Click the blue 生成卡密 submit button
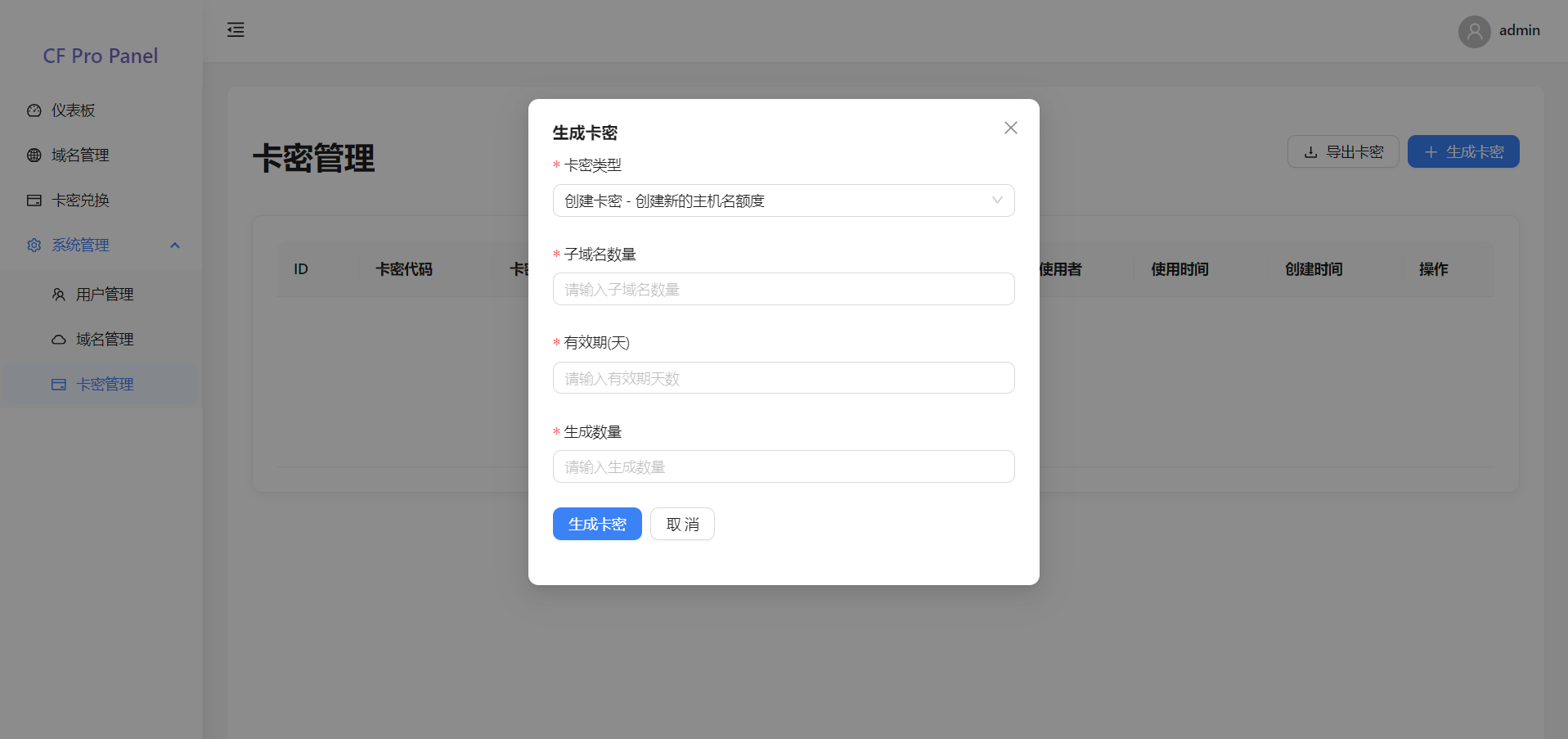Image resolution: width=1568 pixels, height=739 pixels. point(597,524)
